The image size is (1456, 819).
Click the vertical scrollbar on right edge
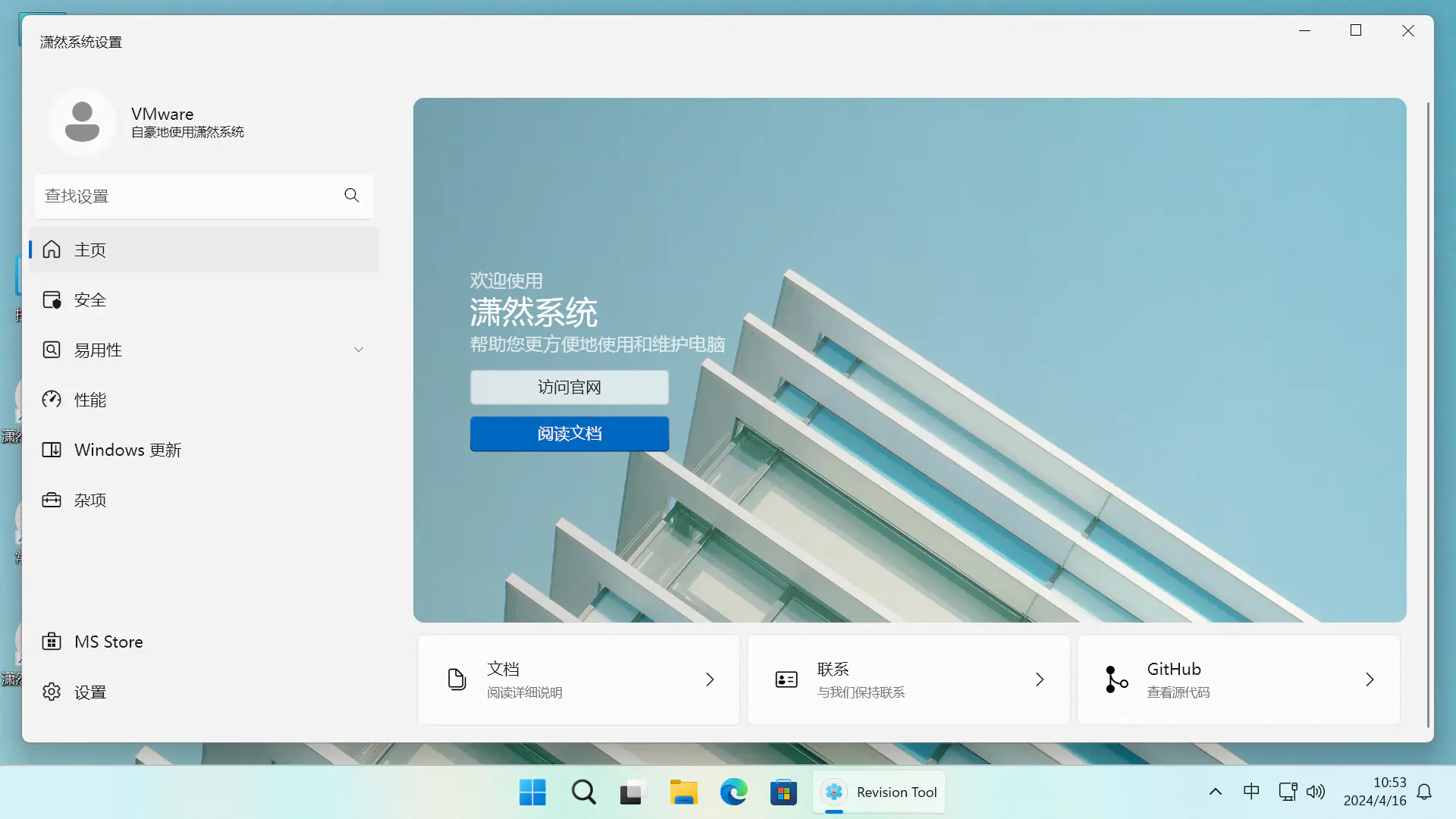(1428, 413)
